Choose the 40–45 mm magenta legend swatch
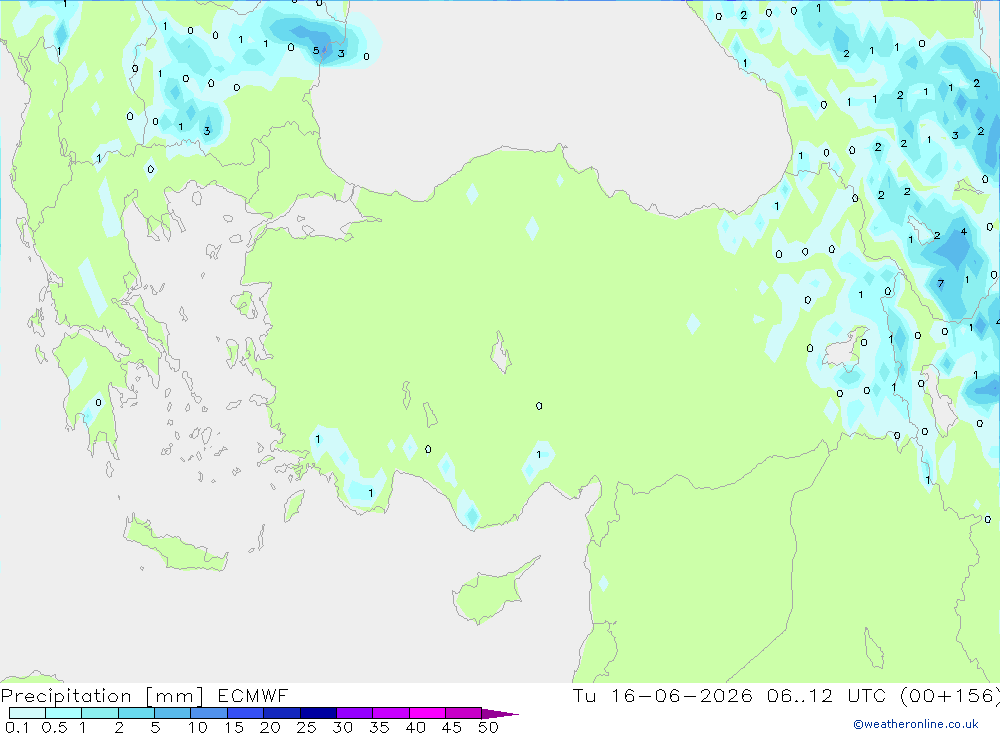 tap(427, 713)
